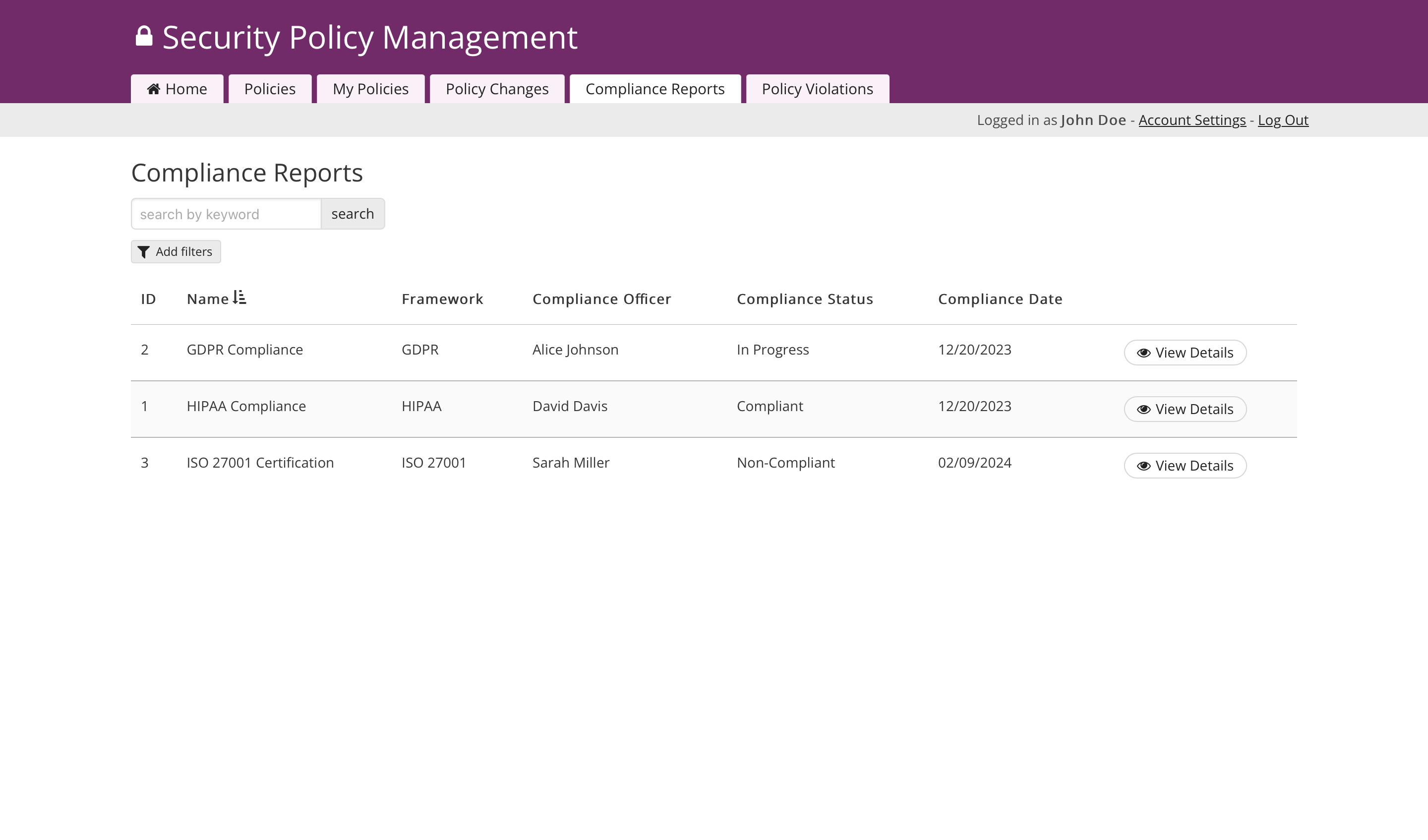Viewport: 1428px width, 840px height.
Task: Switch to the My Policies tab
Action: pos(370,89)
